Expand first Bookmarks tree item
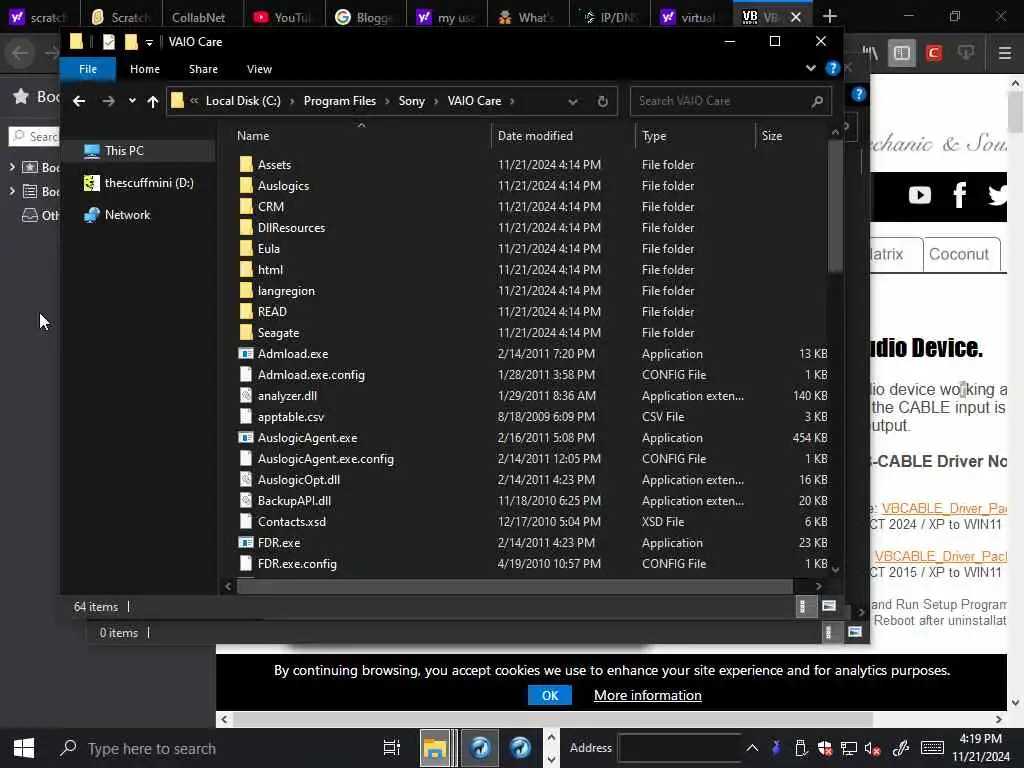This screenshot has height=768, width=1024. coord(12,168)
